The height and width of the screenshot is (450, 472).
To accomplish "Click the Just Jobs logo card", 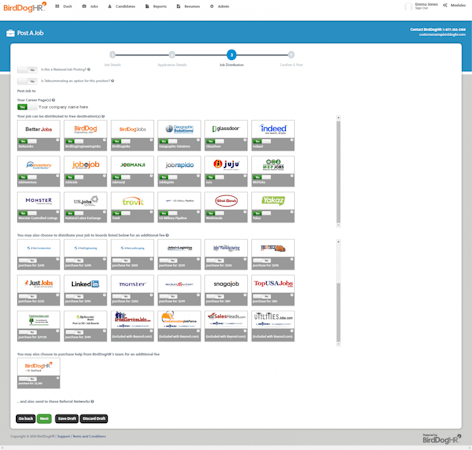I will [39, 284].
